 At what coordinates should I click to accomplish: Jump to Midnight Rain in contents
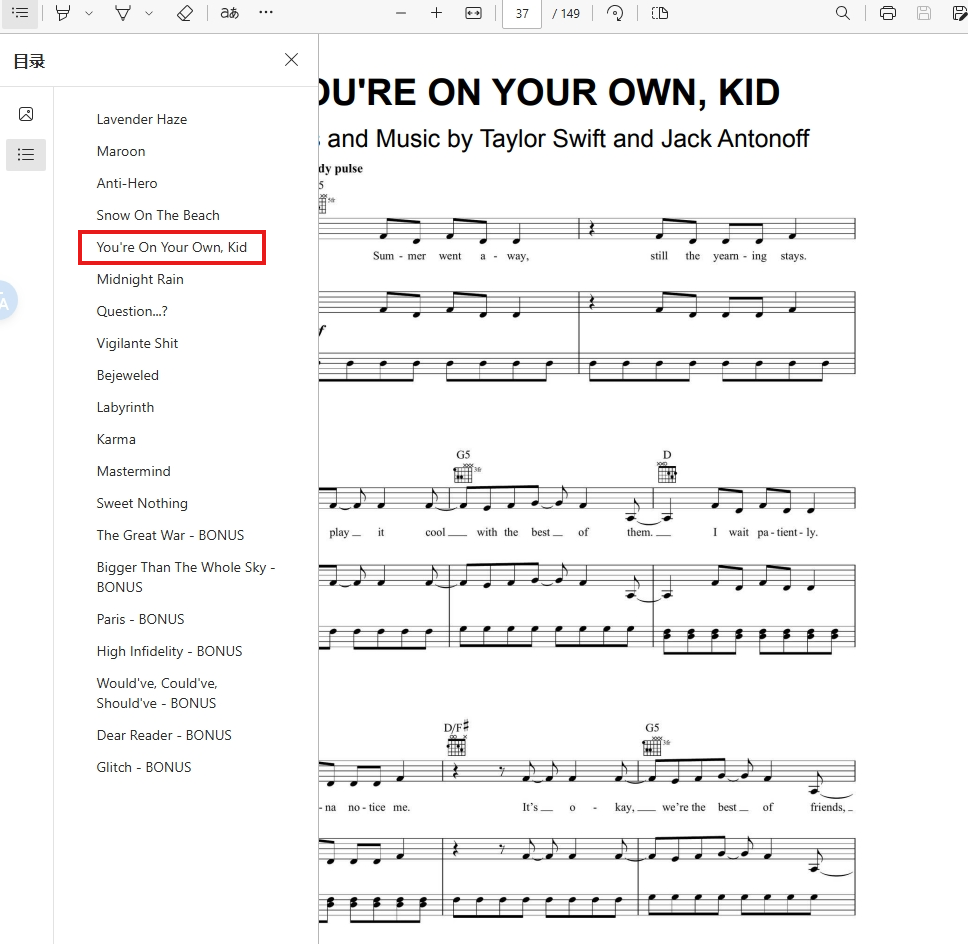pos(140,280)
